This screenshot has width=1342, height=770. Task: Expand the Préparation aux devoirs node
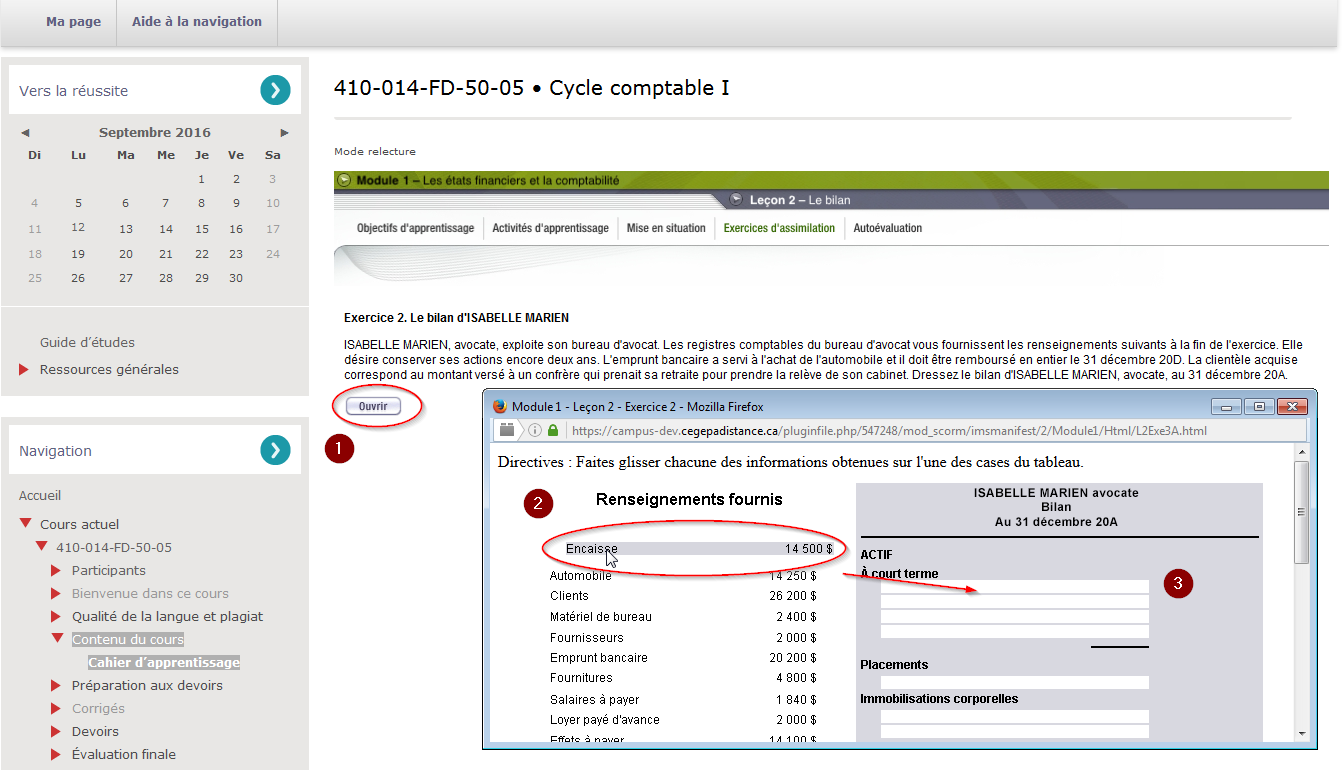pyautogui.click(x=56, y=686)
